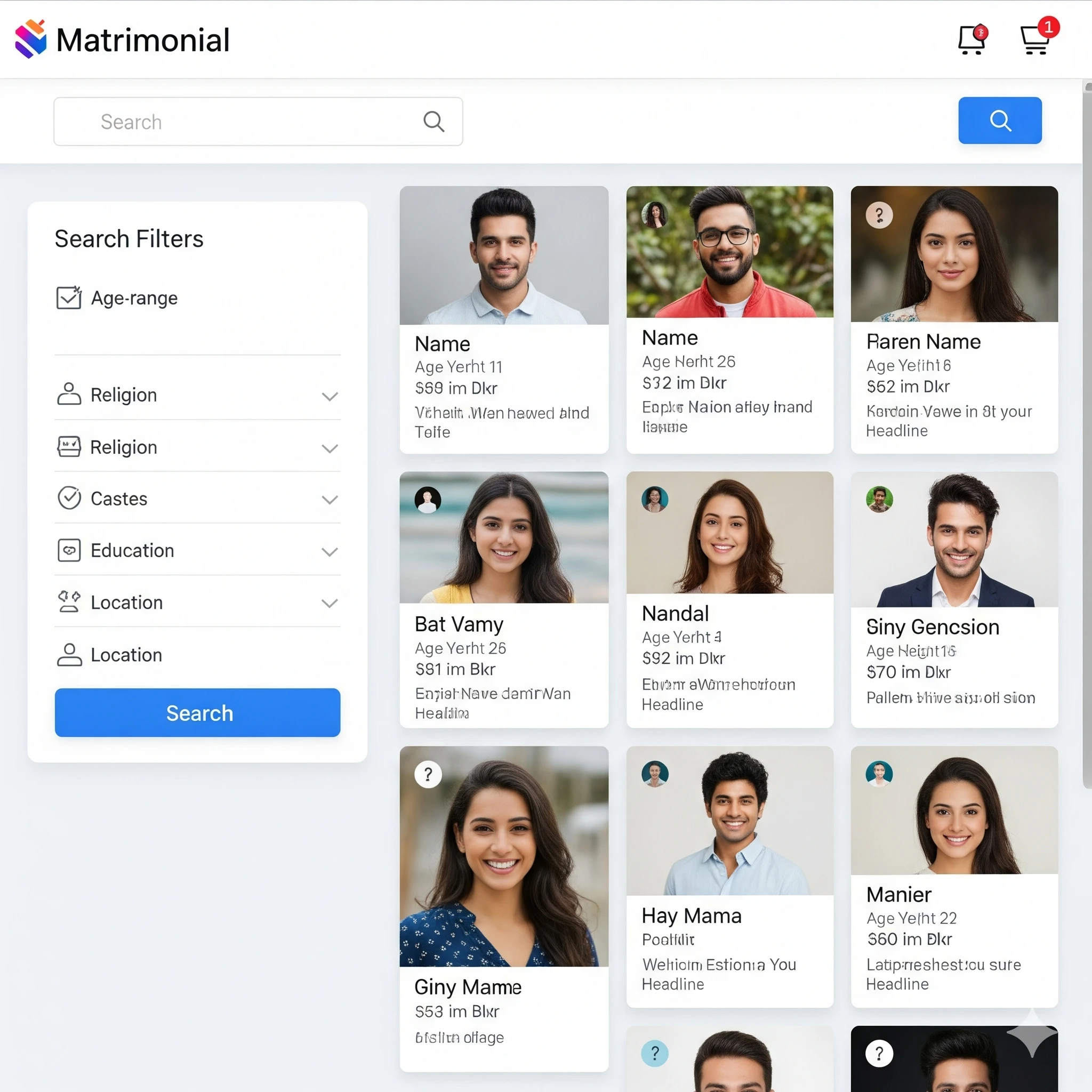The height and width of the screenshot is (1092, 1092).
Task: Open the notifications icon top right
Action: [973, 38]
